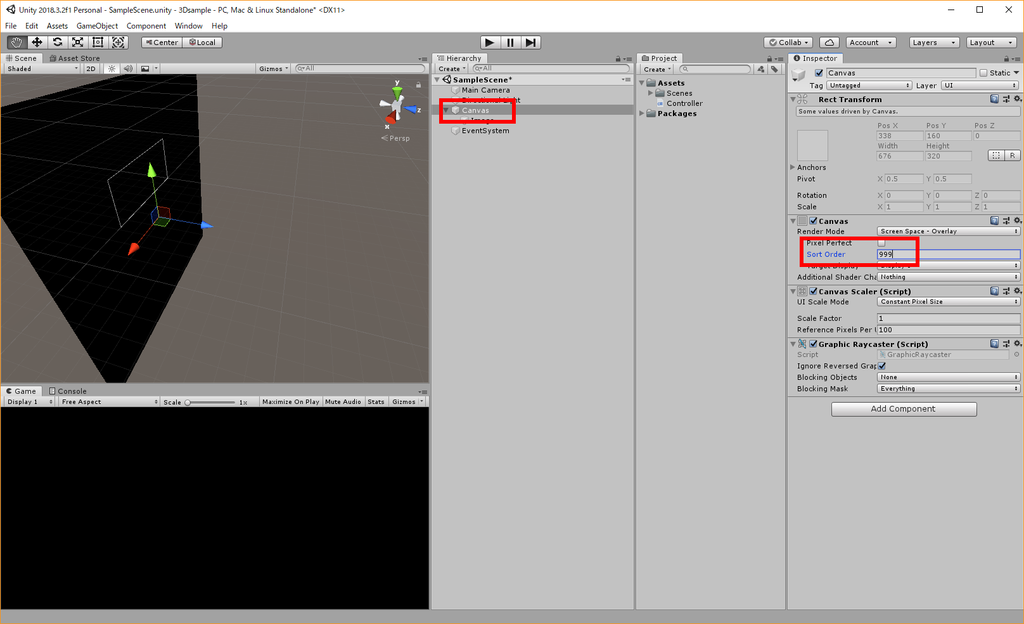
Task: Click the Project search by type icon
Action: click(761, 69)
